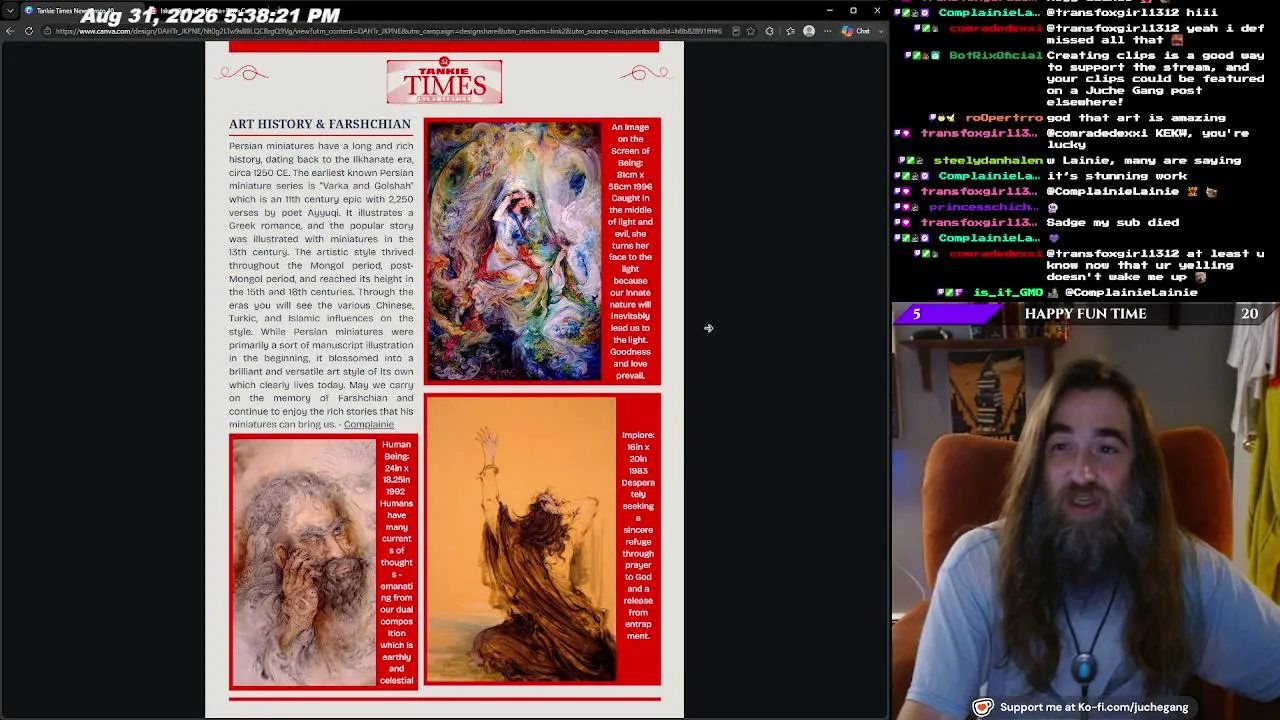Open the underlined Complainie link

[x=368, y=424]
